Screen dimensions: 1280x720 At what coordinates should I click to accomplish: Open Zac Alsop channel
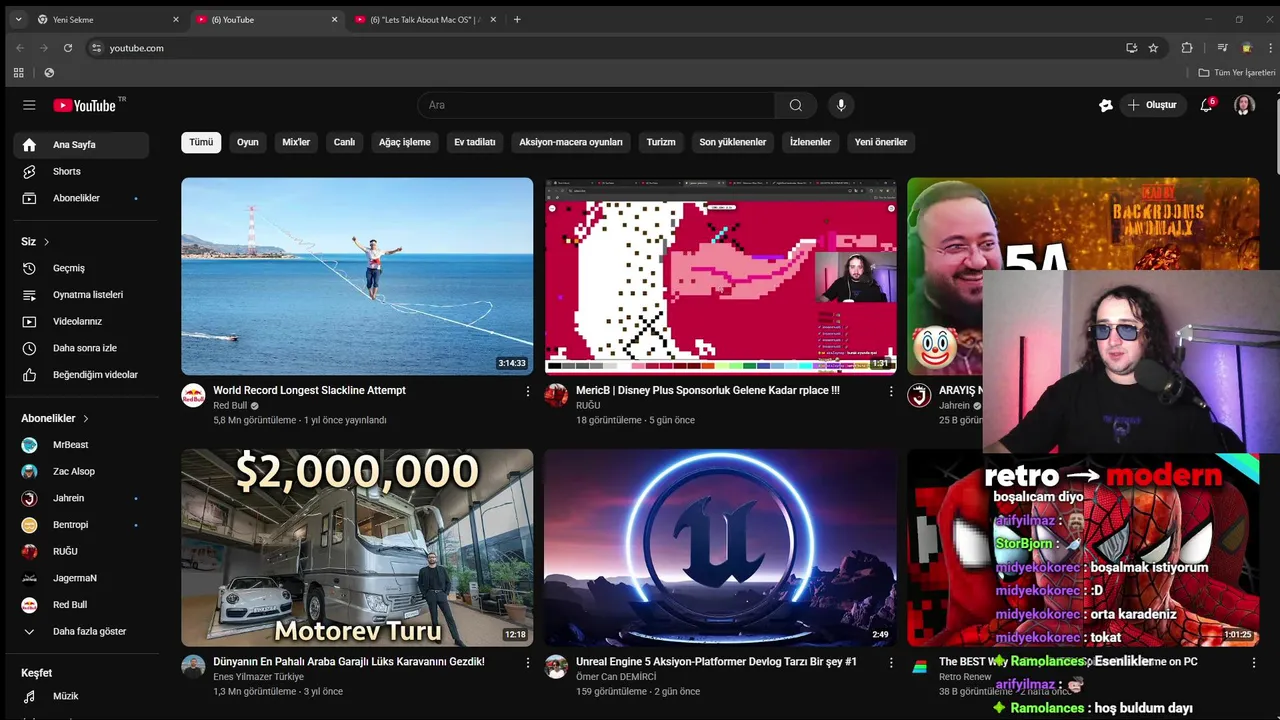[81, 471]
